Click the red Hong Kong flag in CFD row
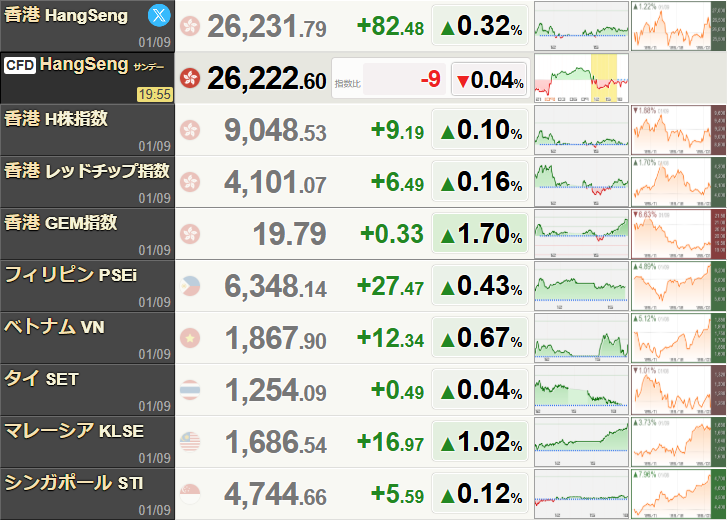The height and width of the screenshot is (520, 727). pyautogui.click(x=190, y=78)
